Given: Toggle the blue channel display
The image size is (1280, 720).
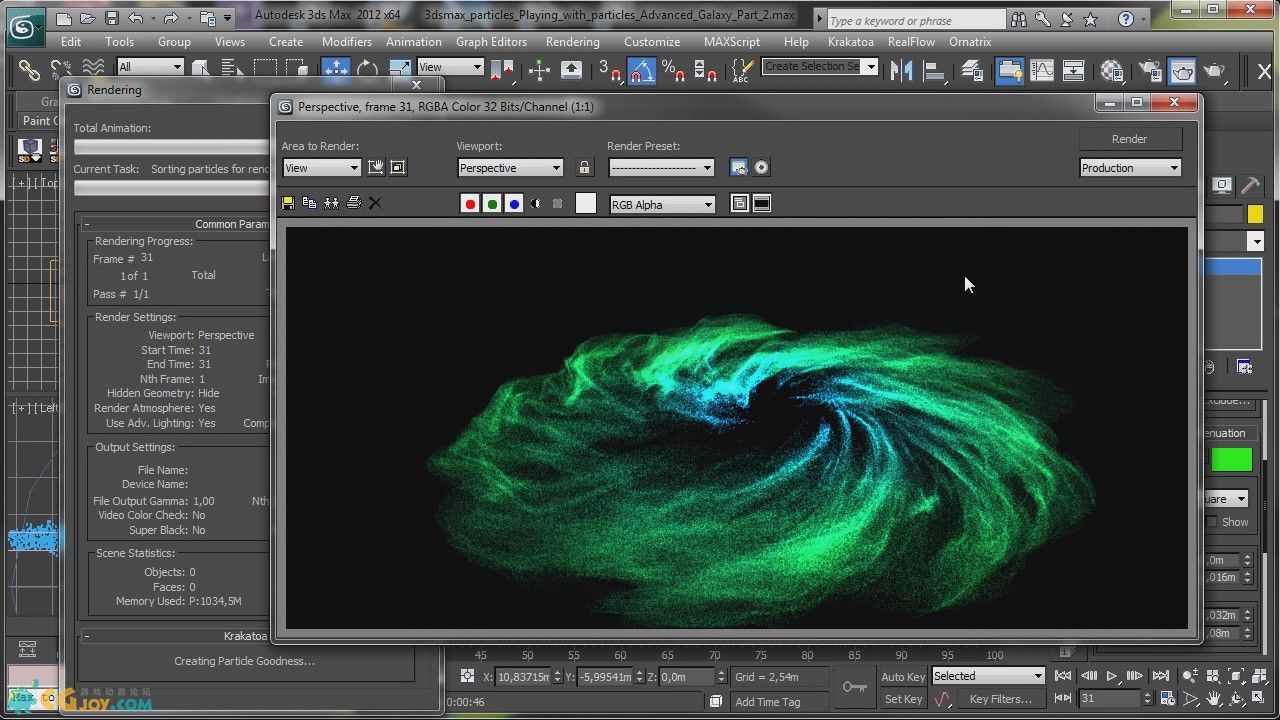Looking at the screenshot, I should point(514,204).
